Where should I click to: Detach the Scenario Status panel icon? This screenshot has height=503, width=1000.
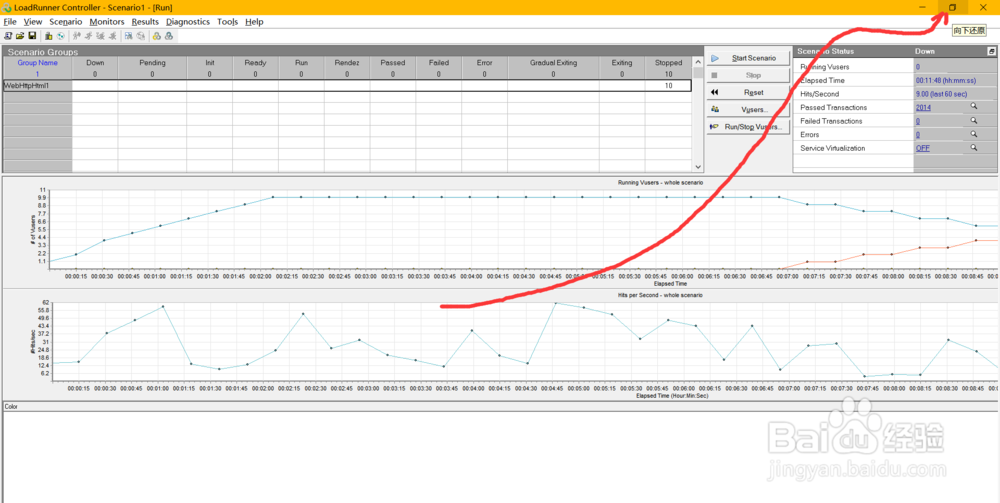(991, 51)
